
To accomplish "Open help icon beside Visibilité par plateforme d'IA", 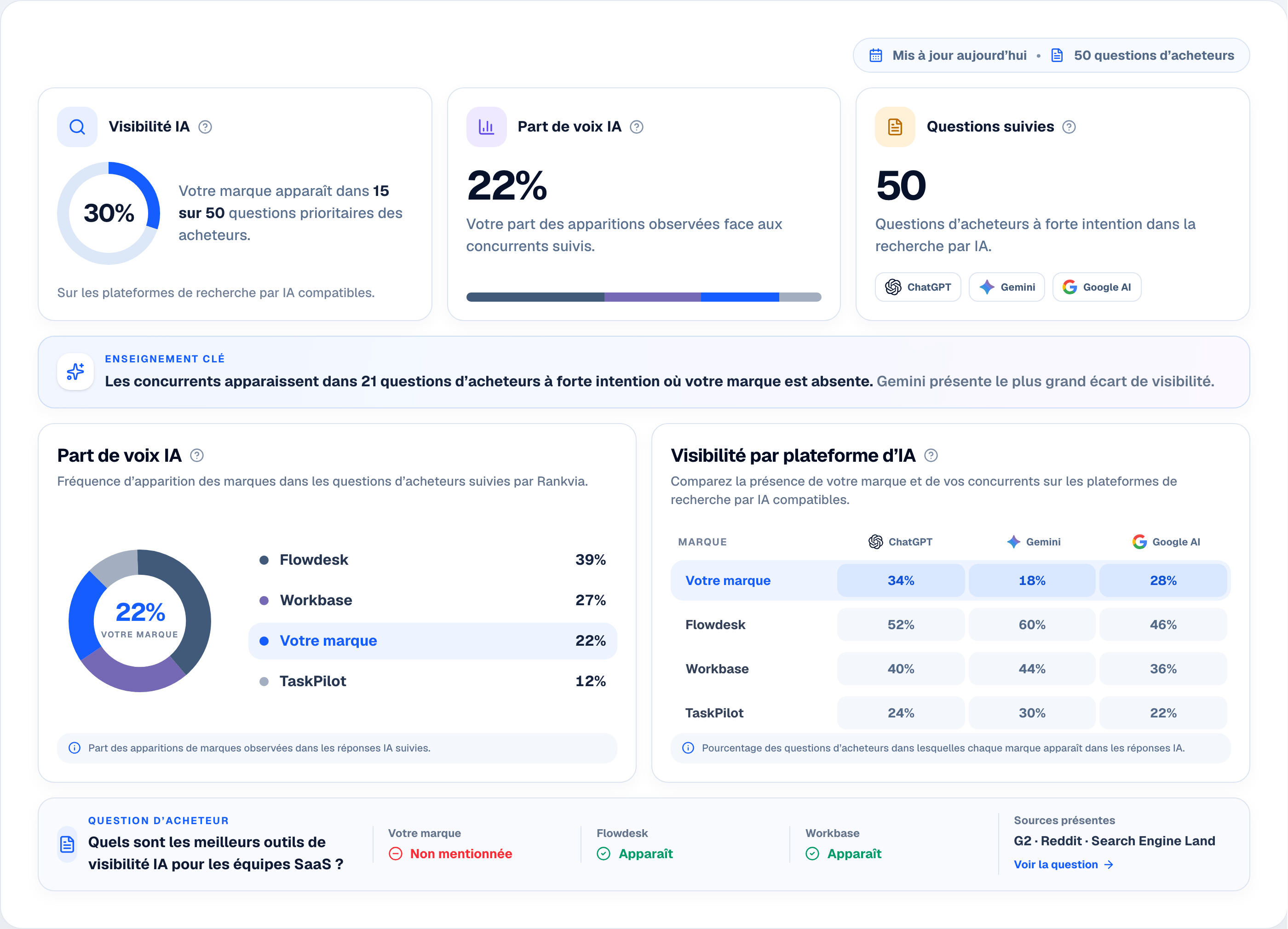I will click(931, 455).
